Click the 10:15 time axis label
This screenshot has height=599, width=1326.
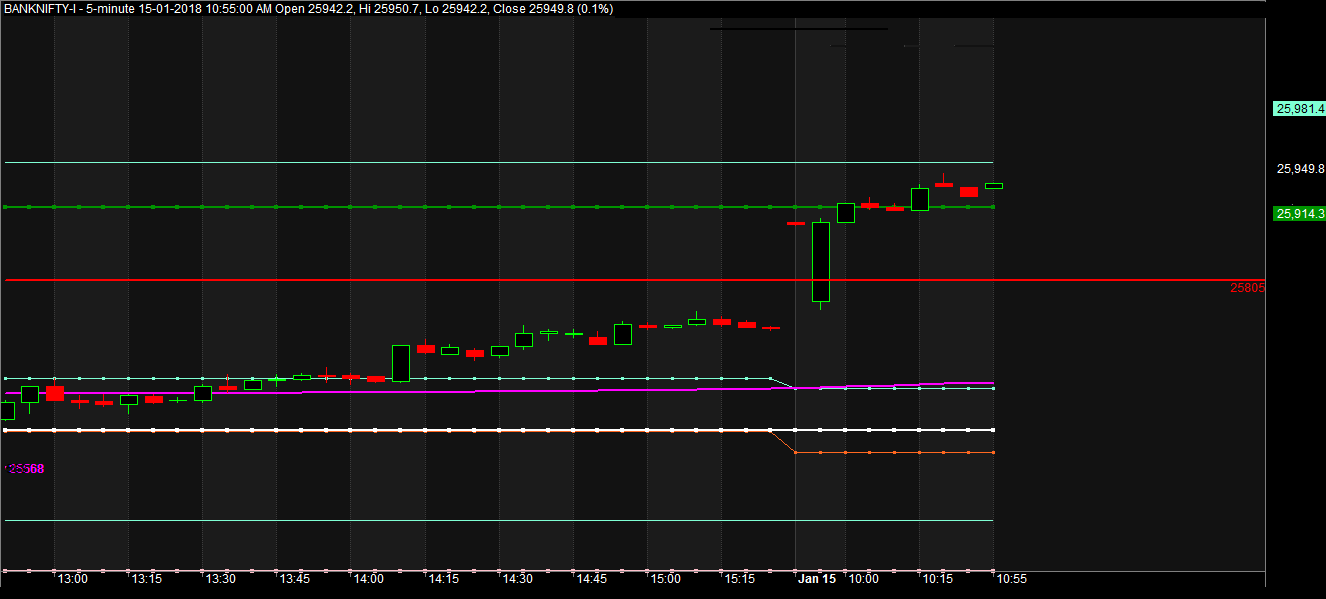(x=937, y=579)
